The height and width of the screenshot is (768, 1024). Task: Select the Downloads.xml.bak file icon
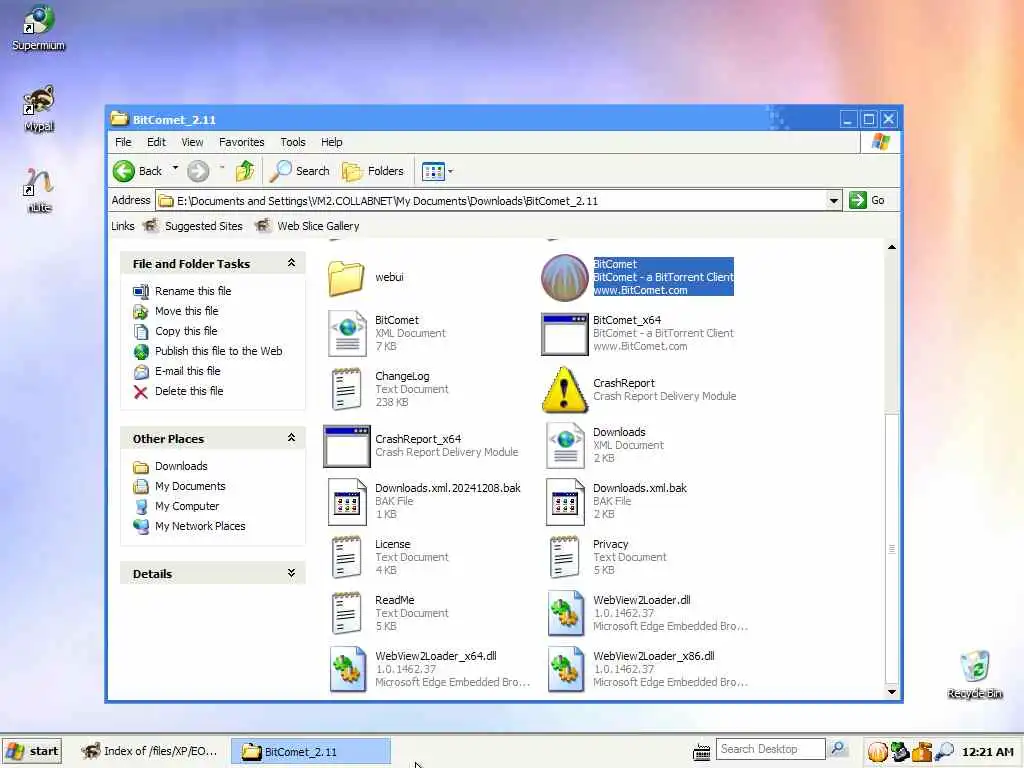point(565,502)
